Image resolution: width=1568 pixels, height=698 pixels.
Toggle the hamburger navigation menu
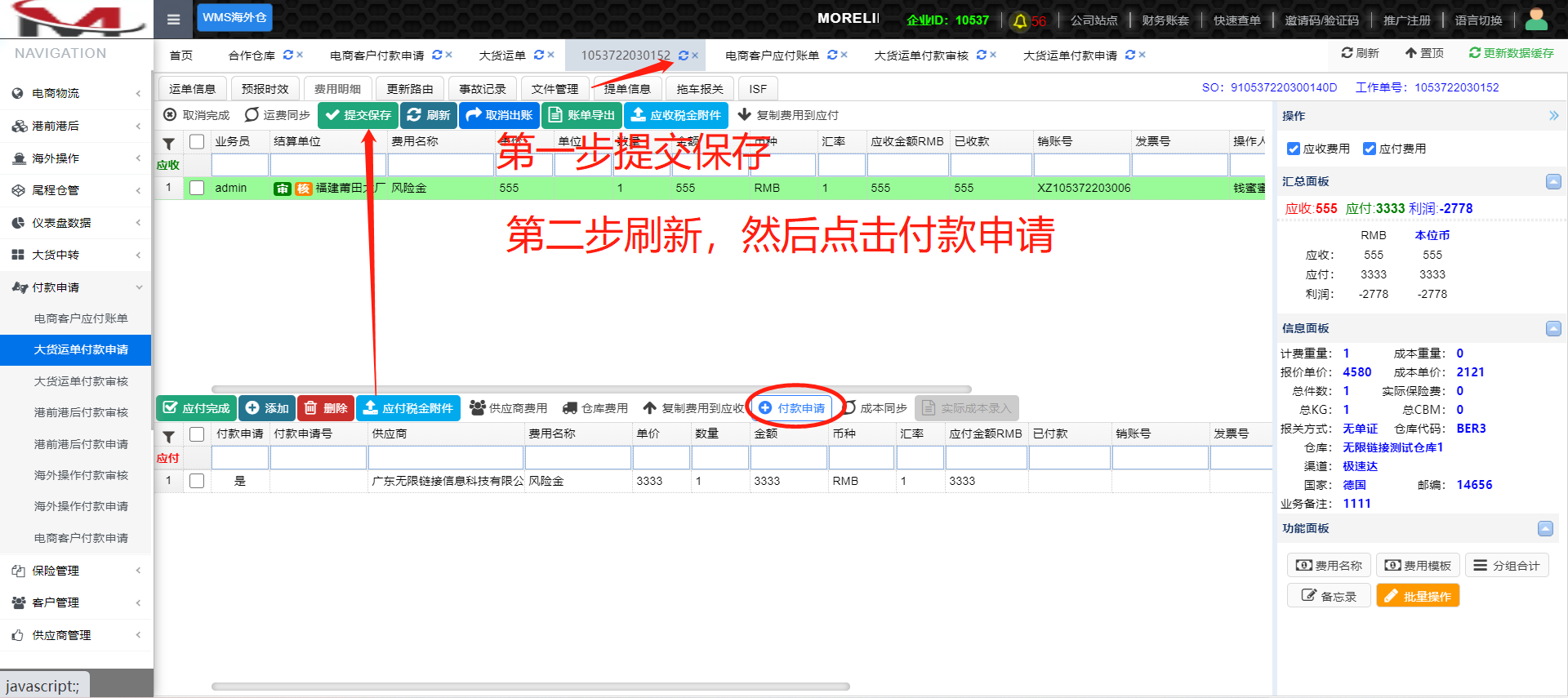coord(173,20)
